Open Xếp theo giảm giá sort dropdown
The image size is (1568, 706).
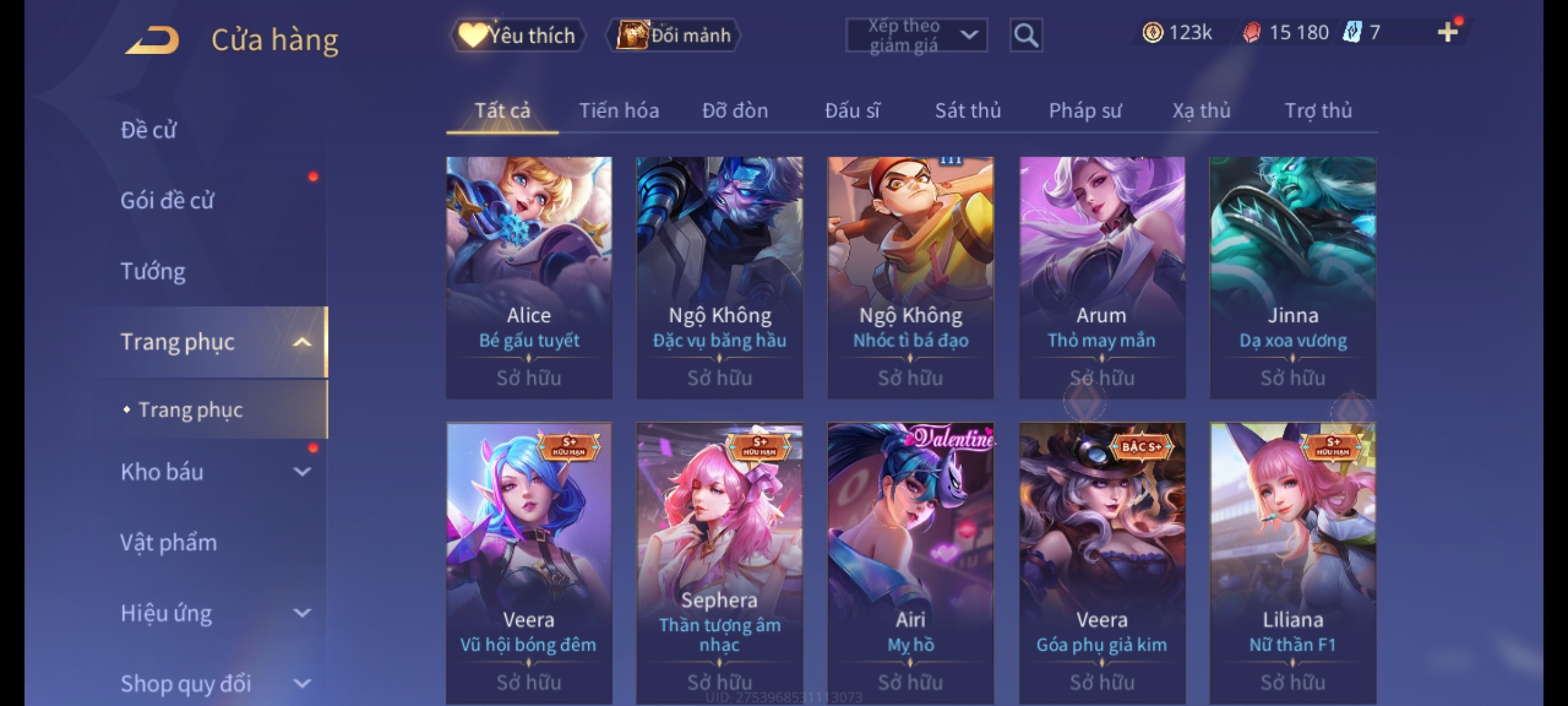(x=916, y=35)
